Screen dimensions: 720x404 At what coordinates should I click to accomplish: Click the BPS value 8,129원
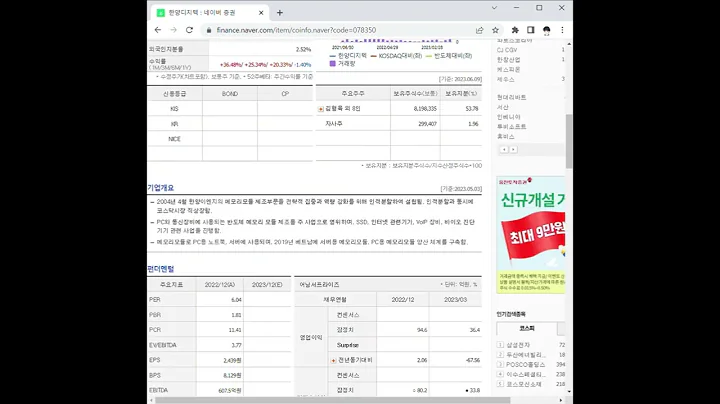232,376
